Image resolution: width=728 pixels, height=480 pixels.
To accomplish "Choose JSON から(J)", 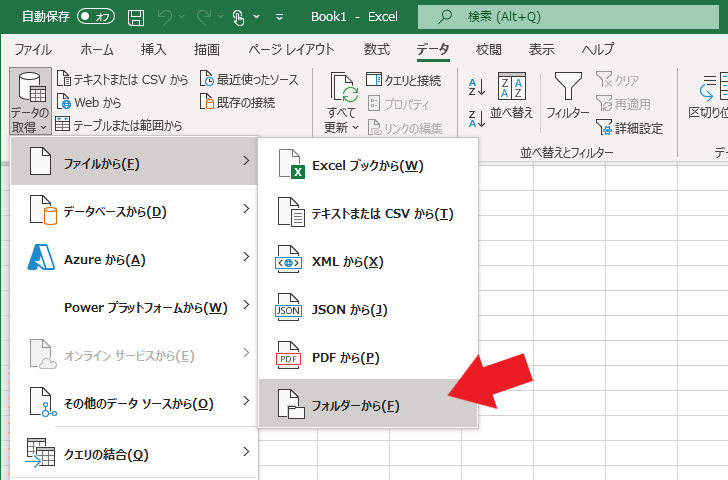I will (x=368, y=309).
